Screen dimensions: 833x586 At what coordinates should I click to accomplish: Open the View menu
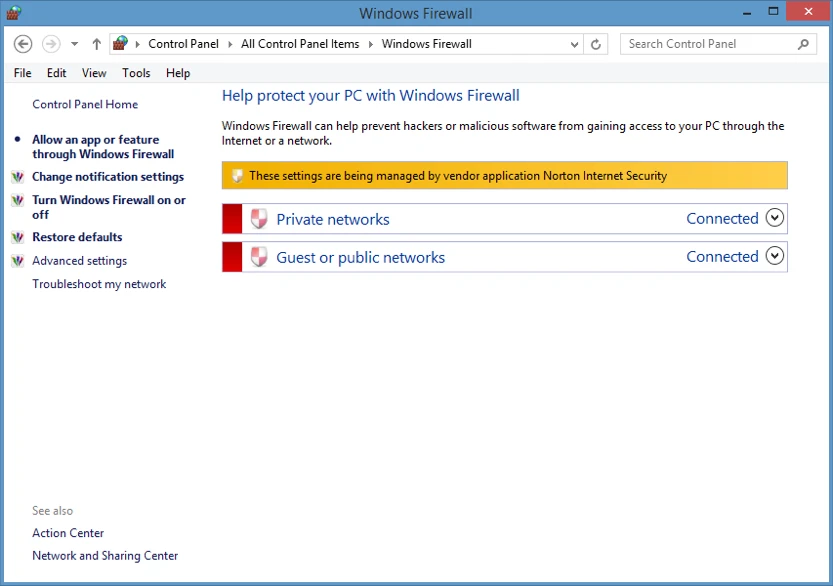point(94,73)
